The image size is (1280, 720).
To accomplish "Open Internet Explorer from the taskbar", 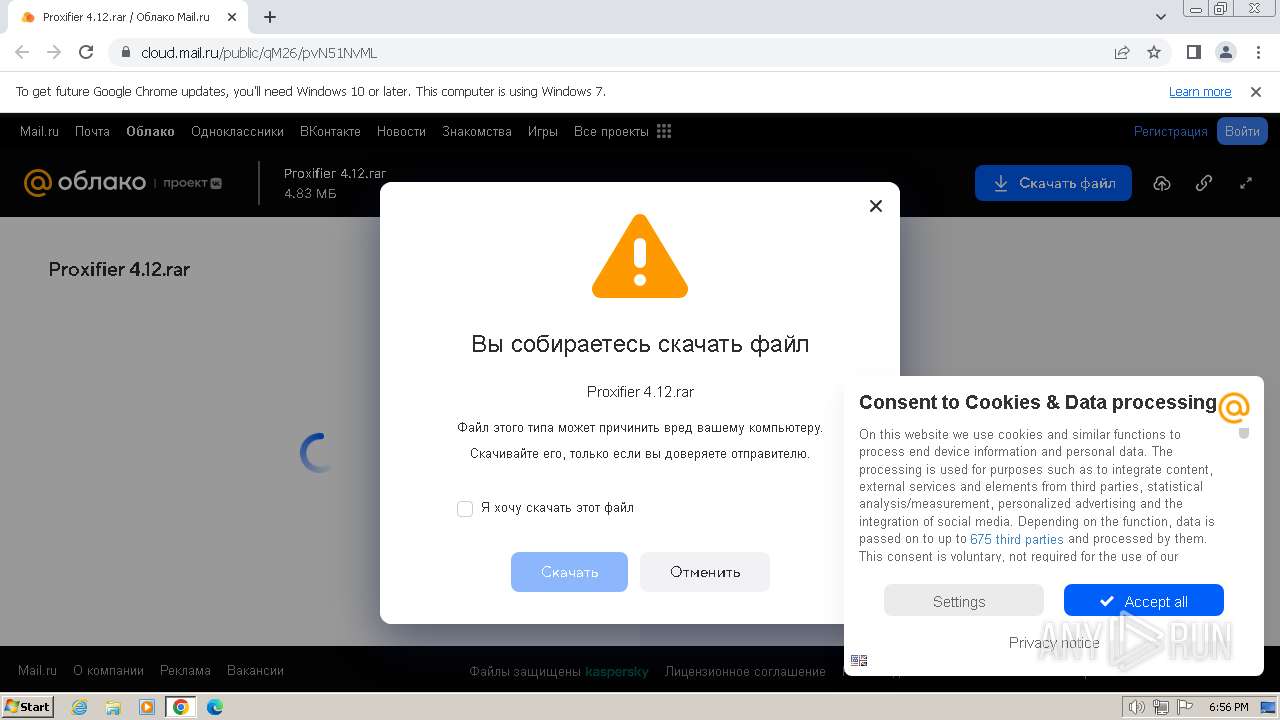I will (x=79, y=707).
